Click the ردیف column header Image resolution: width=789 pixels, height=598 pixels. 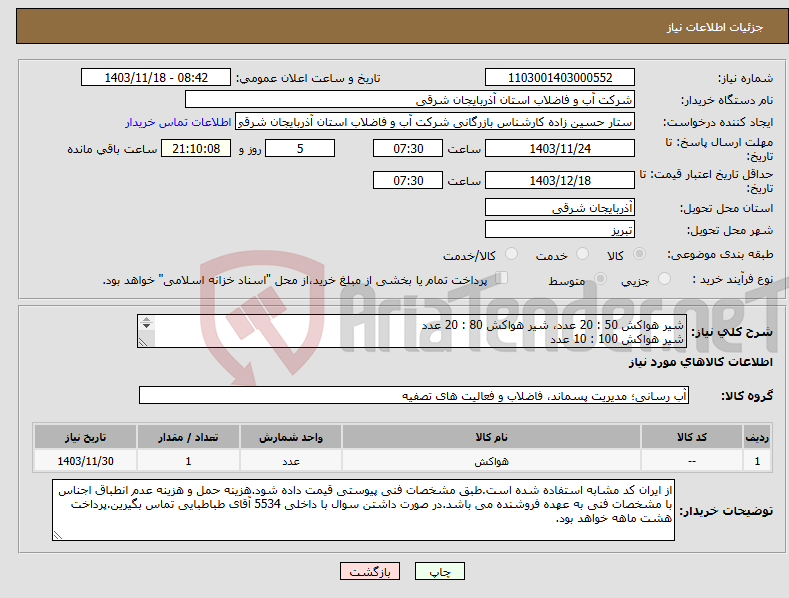click(x=757, y=437)
